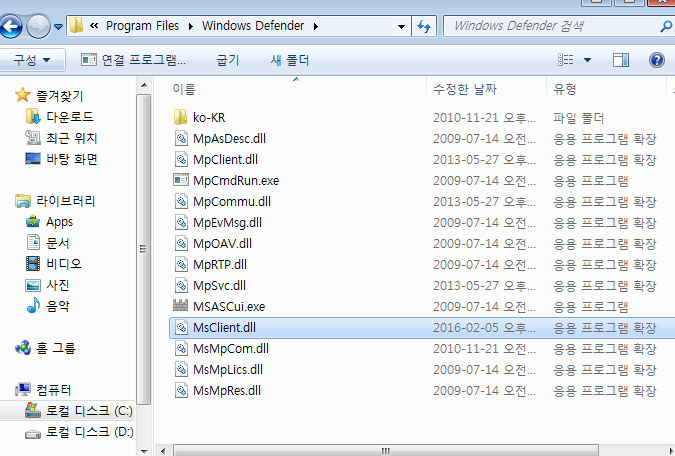Image resolution: width=675 pixels, height=456 pixels.
Task: Change view with the view icon
Action: [x=565, y=59]
